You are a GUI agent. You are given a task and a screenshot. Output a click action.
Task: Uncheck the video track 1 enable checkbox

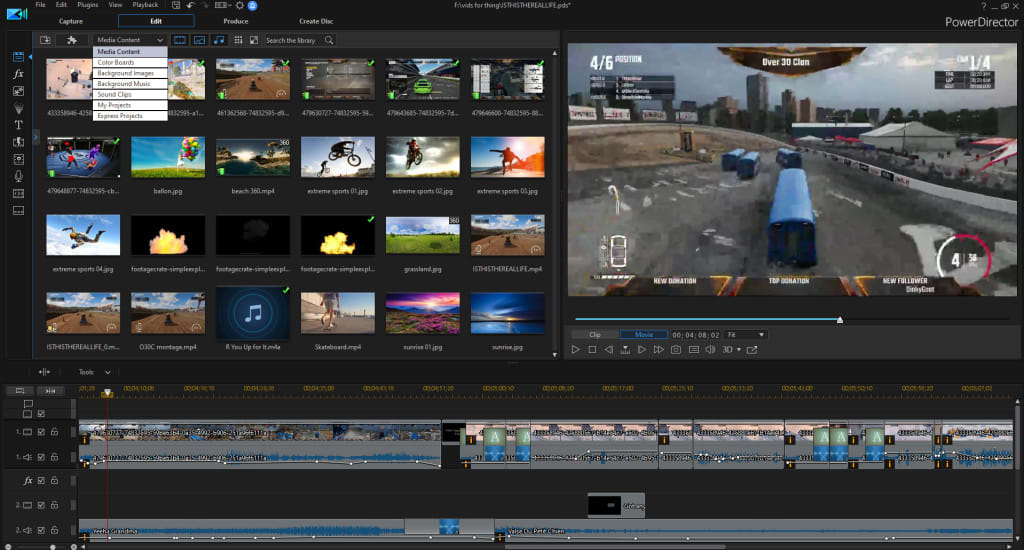(41, 432)
